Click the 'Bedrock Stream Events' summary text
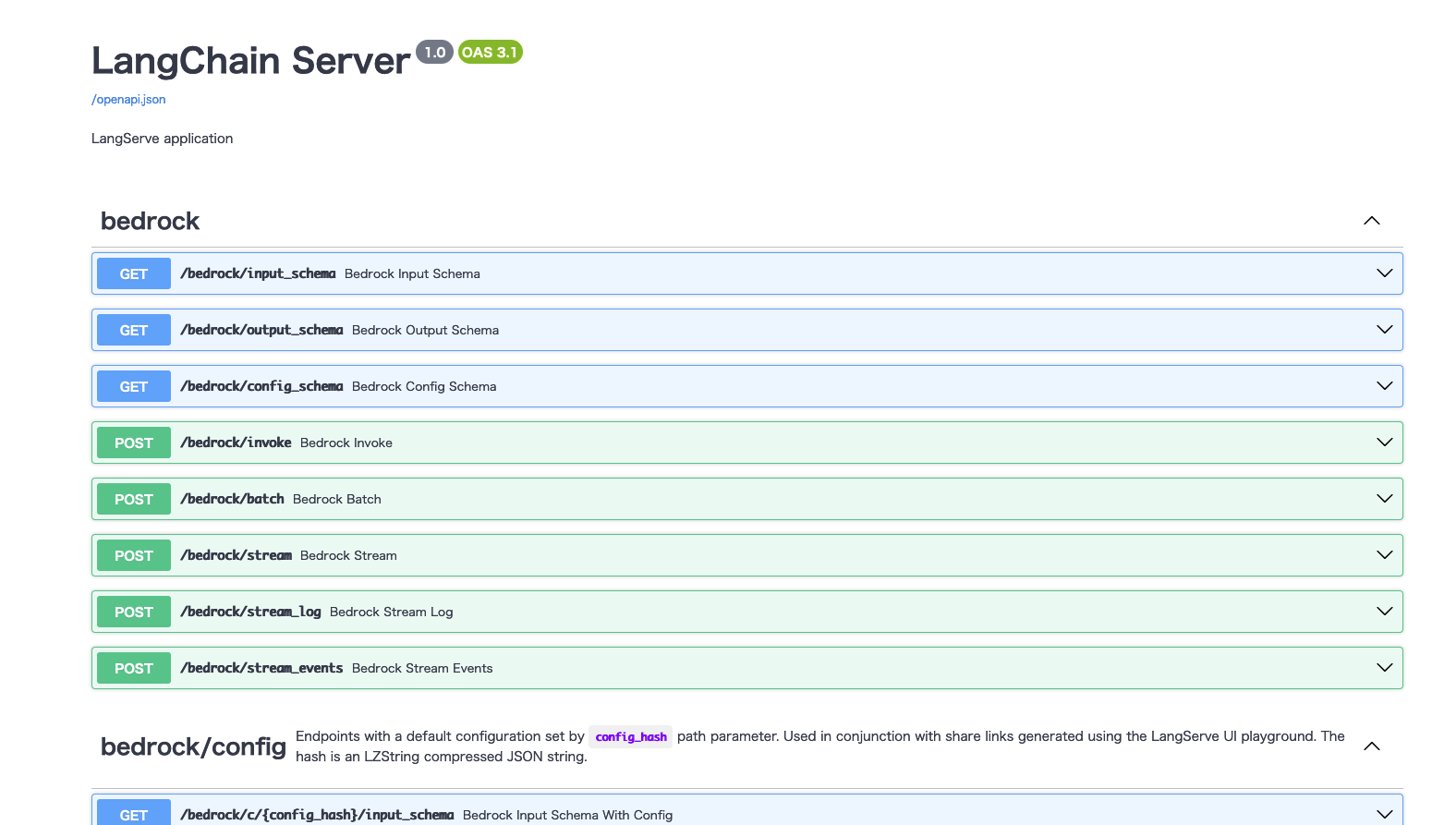Screen dimensions: 1456x825 pos(422,668)
